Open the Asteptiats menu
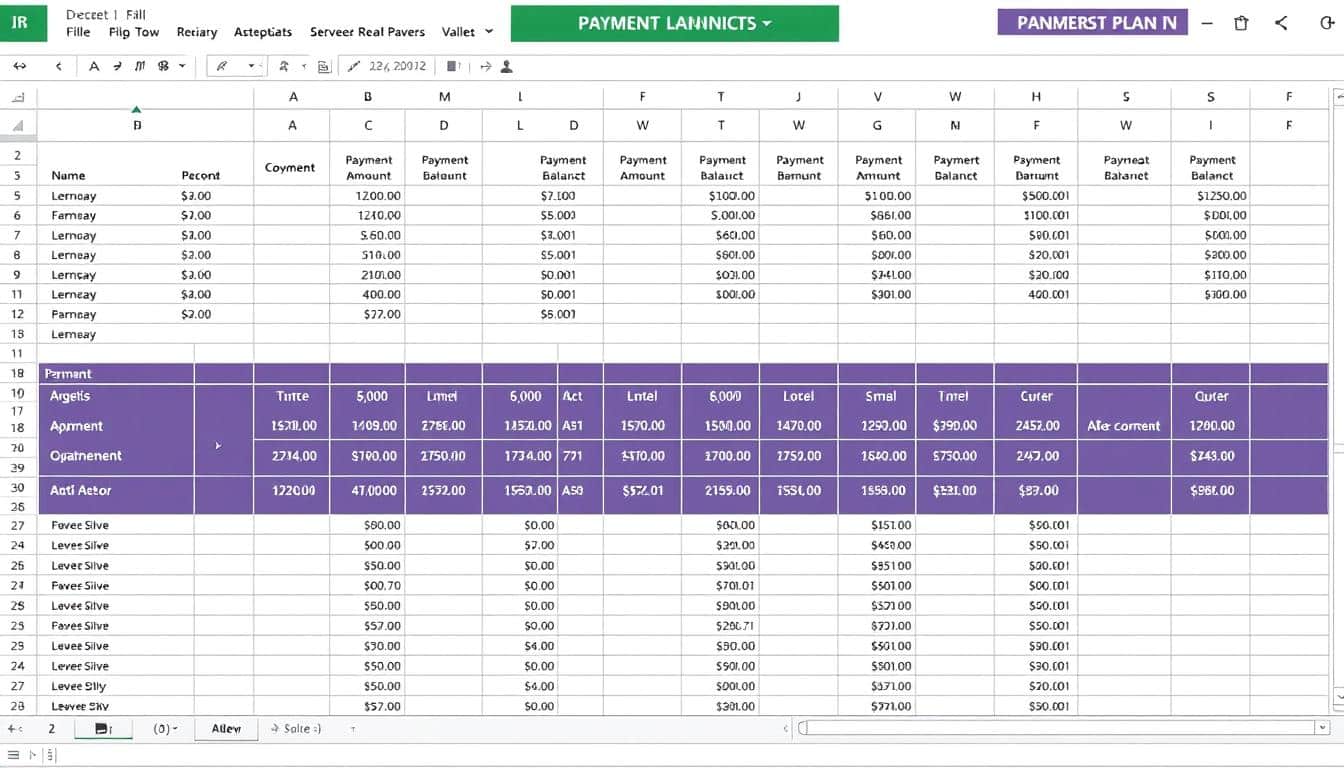1344x768 pixels. (263, 32)
